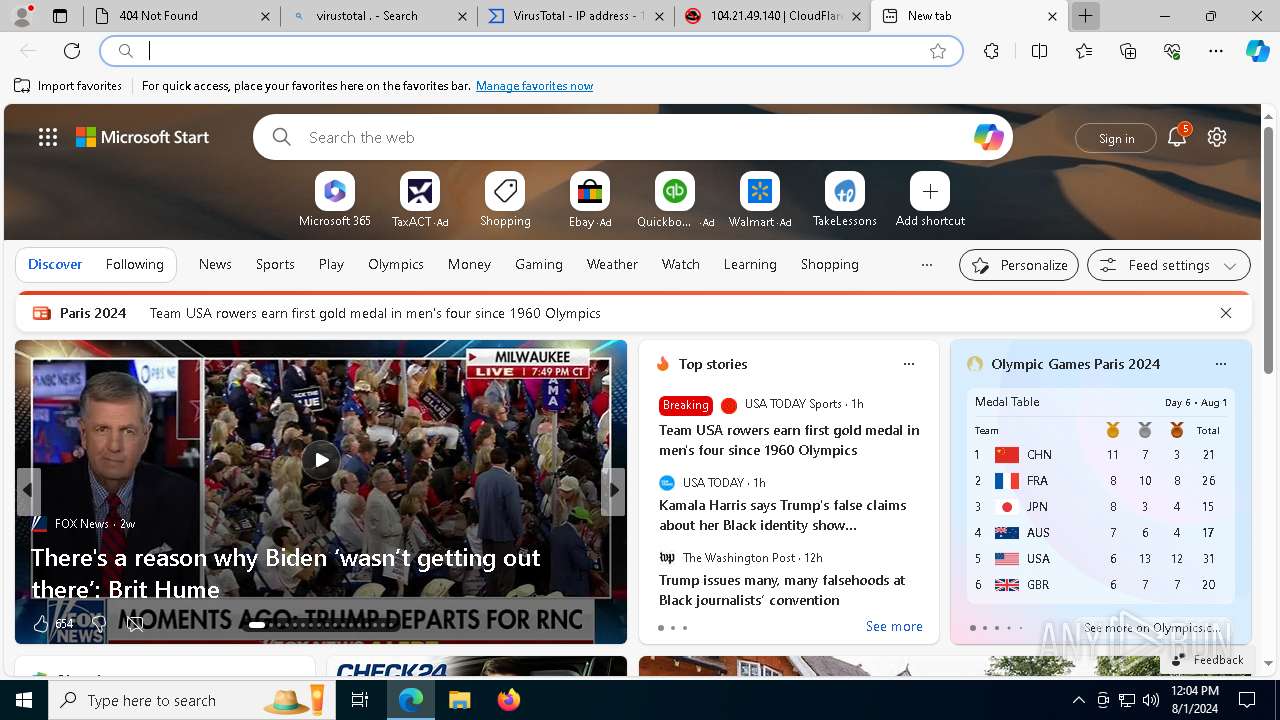This screenshot has height=720, width=1280.
Task: Open the Extensions puzzle icon
Action: (x=991, y=51)
